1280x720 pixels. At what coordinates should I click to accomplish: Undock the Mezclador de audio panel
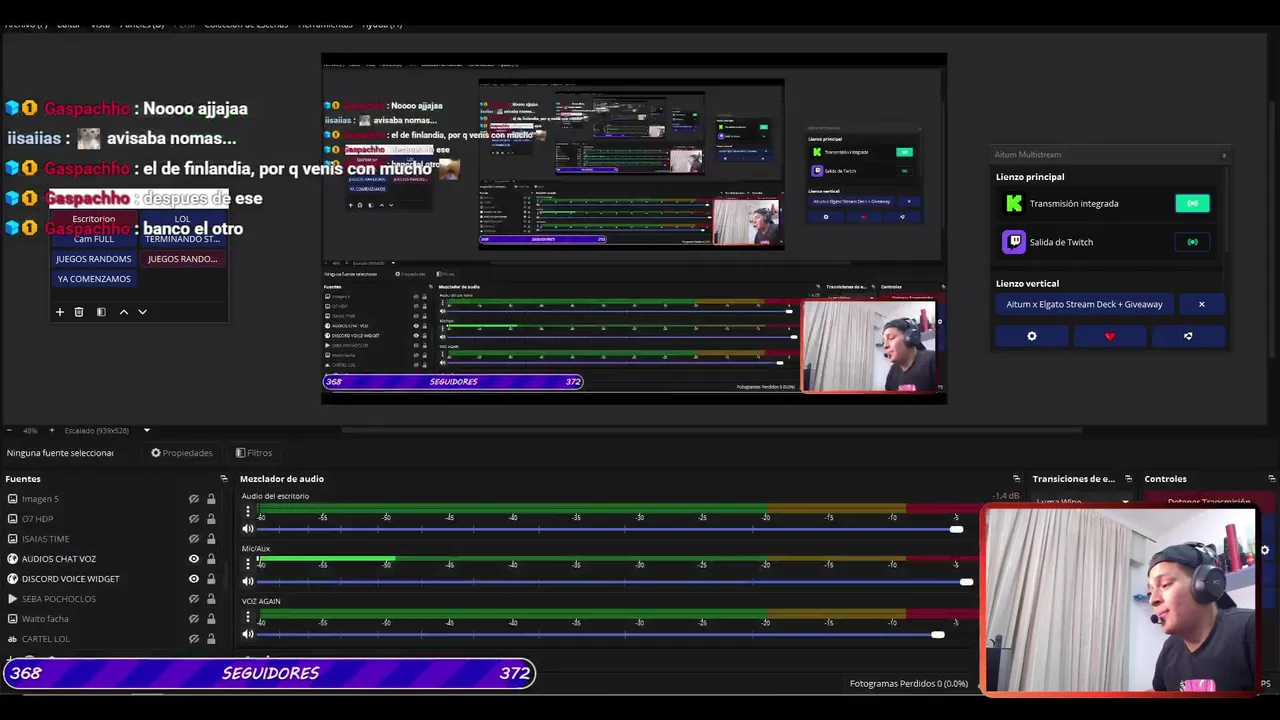click(1016, 479)
